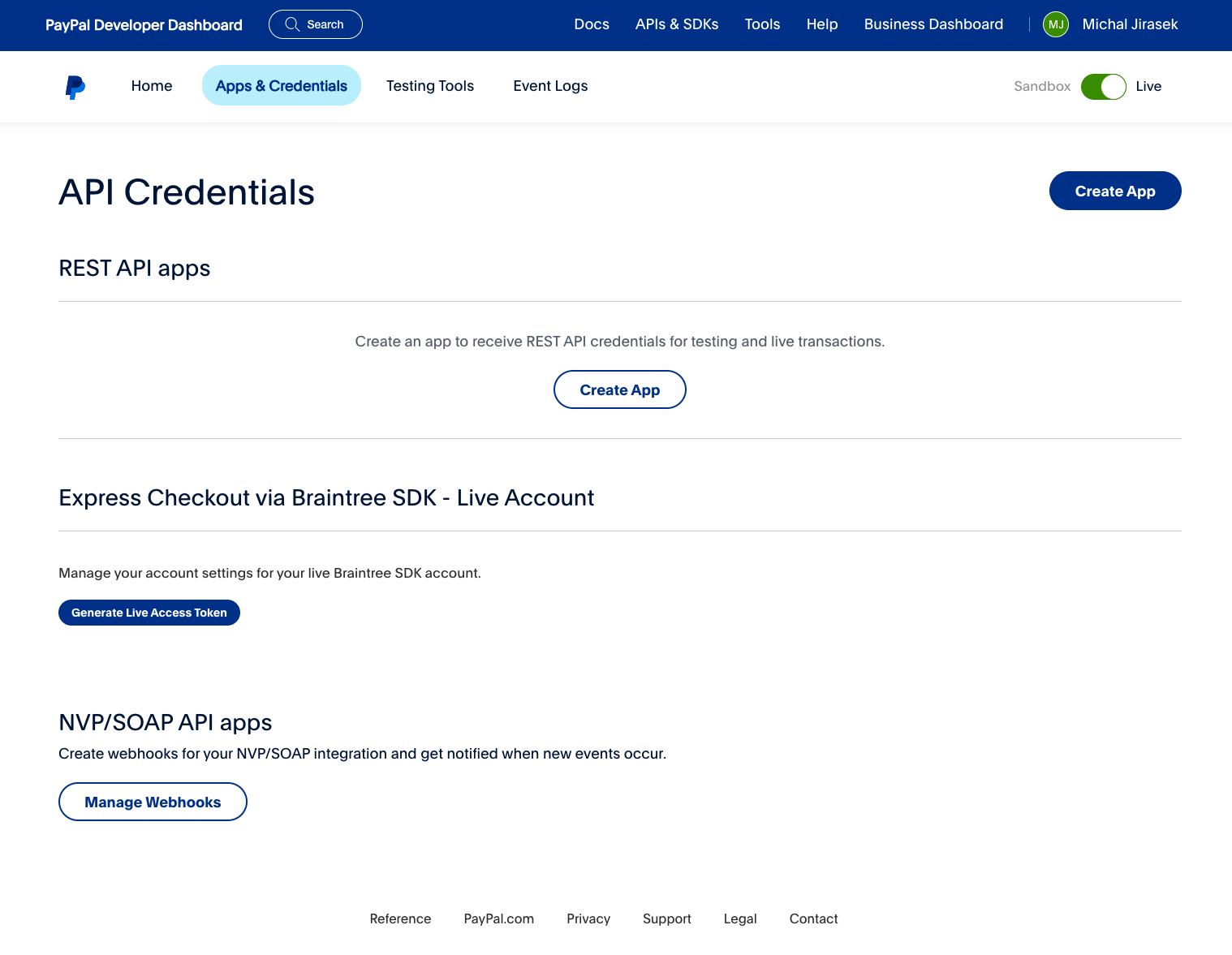Open the Event Logs tab
This screenshot has width=1232, height=955.
(550, 86)
